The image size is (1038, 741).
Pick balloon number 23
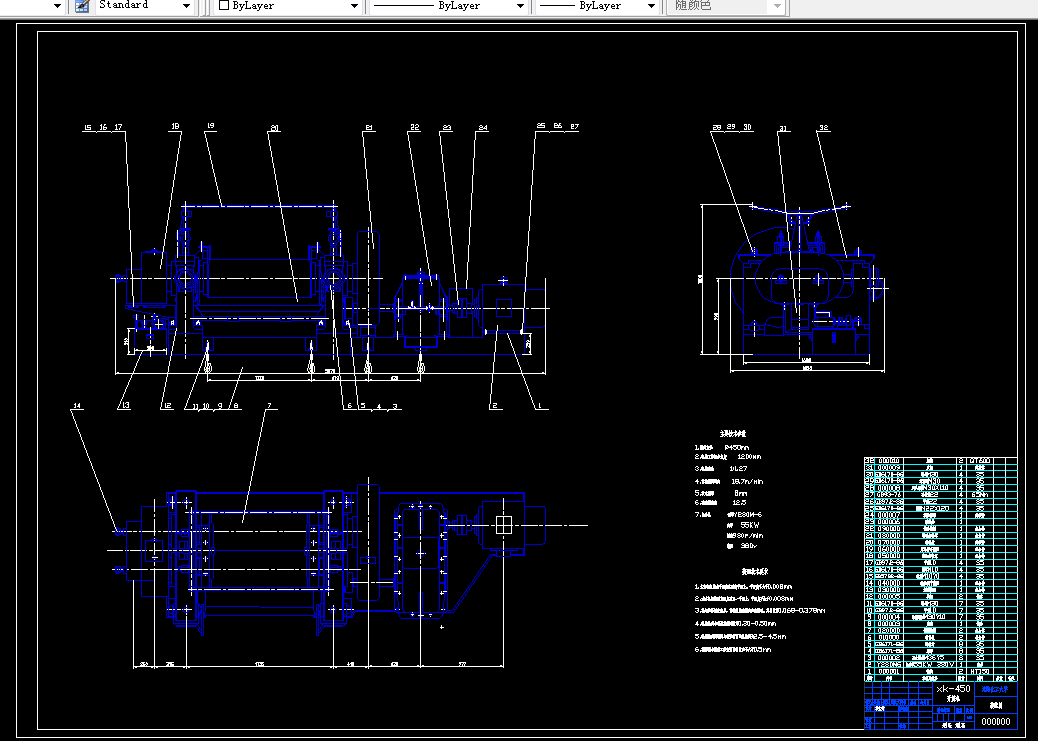coord(448,128)
